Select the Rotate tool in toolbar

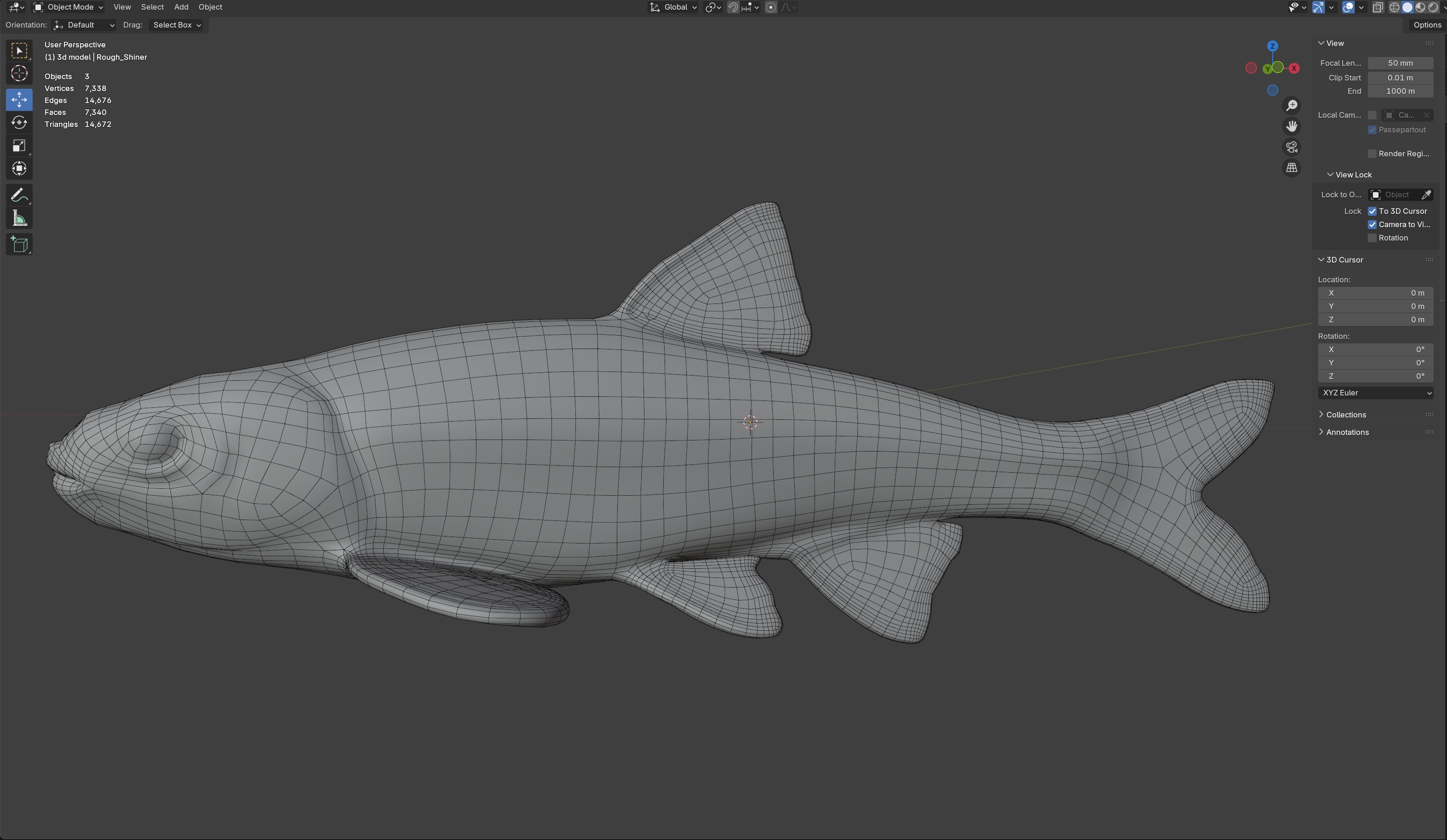[x=19, y=122]
